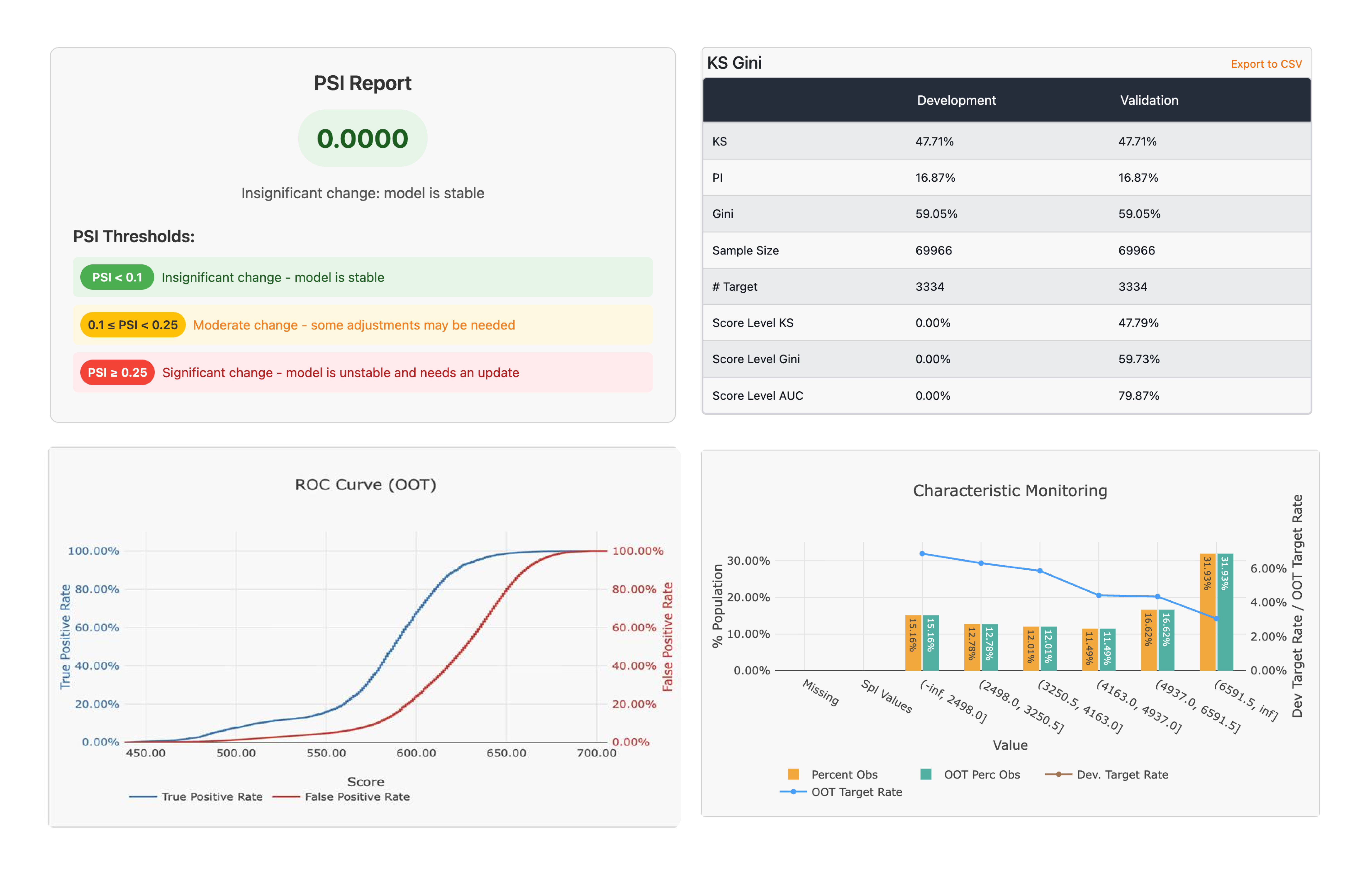
Task: Select the Validation column header
Action: coord(1149,100)
